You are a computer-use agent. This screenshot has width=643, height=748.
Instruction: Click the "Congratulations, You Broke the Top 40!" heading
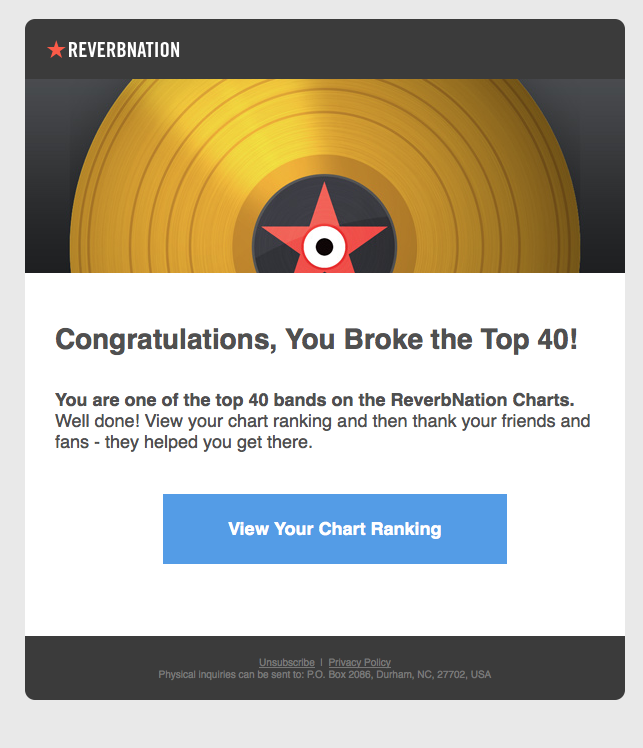coord(316,339)
